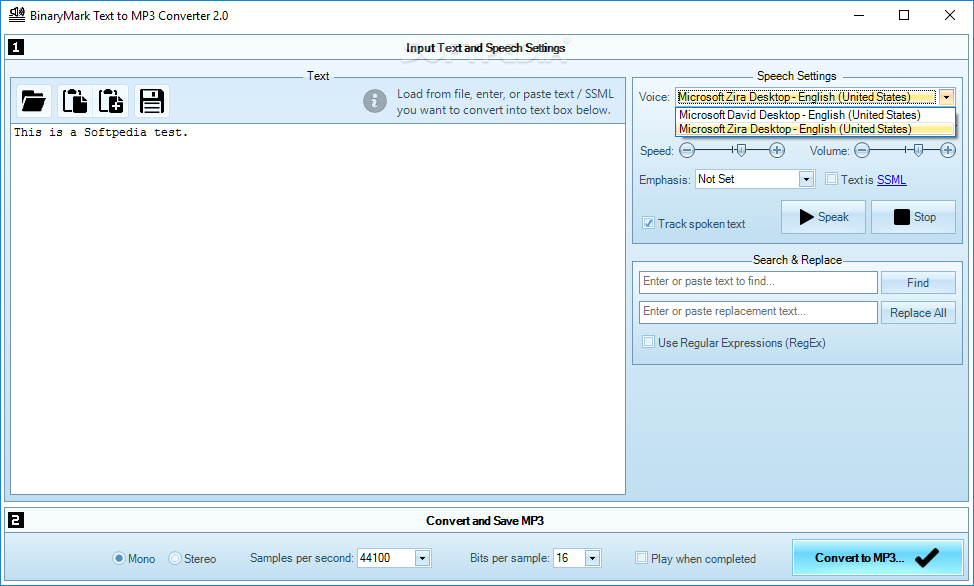Increase volume with the plus icon
Viewport: 974px width, 586px height.
(947, 150)
